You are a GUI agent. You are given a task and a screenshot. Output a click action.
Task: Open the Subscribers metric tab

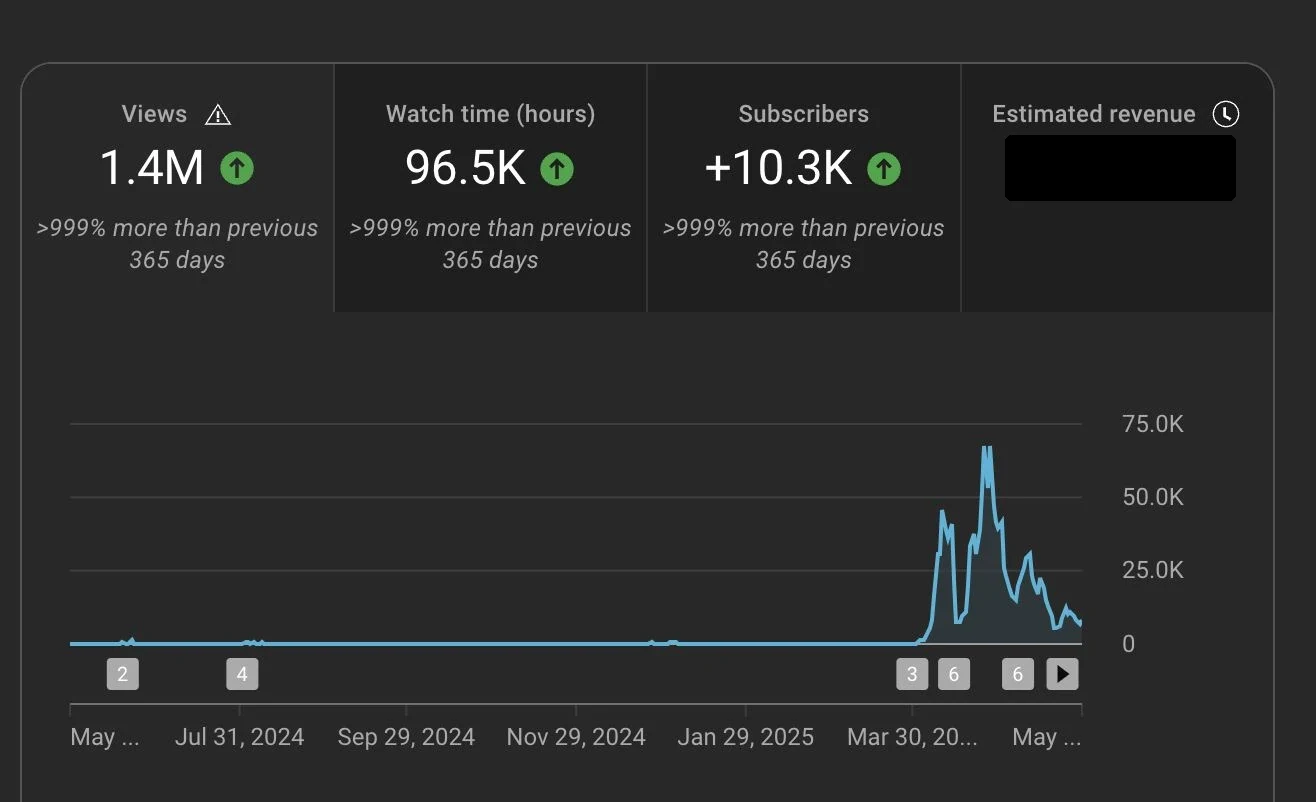[x=804, y=188]
